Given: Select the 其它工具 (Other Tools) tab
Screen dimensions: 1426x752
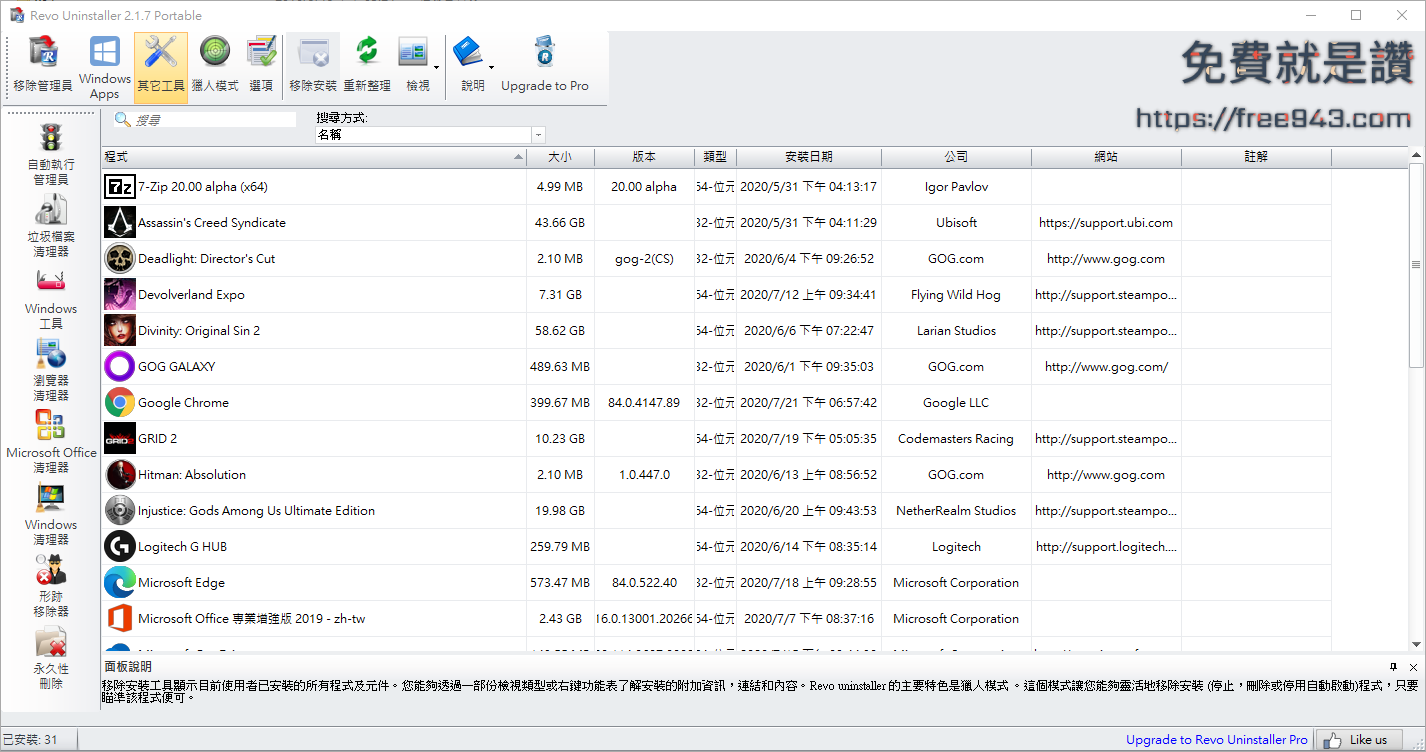Looking at the screenshot, I should click(x=160, y=62).
